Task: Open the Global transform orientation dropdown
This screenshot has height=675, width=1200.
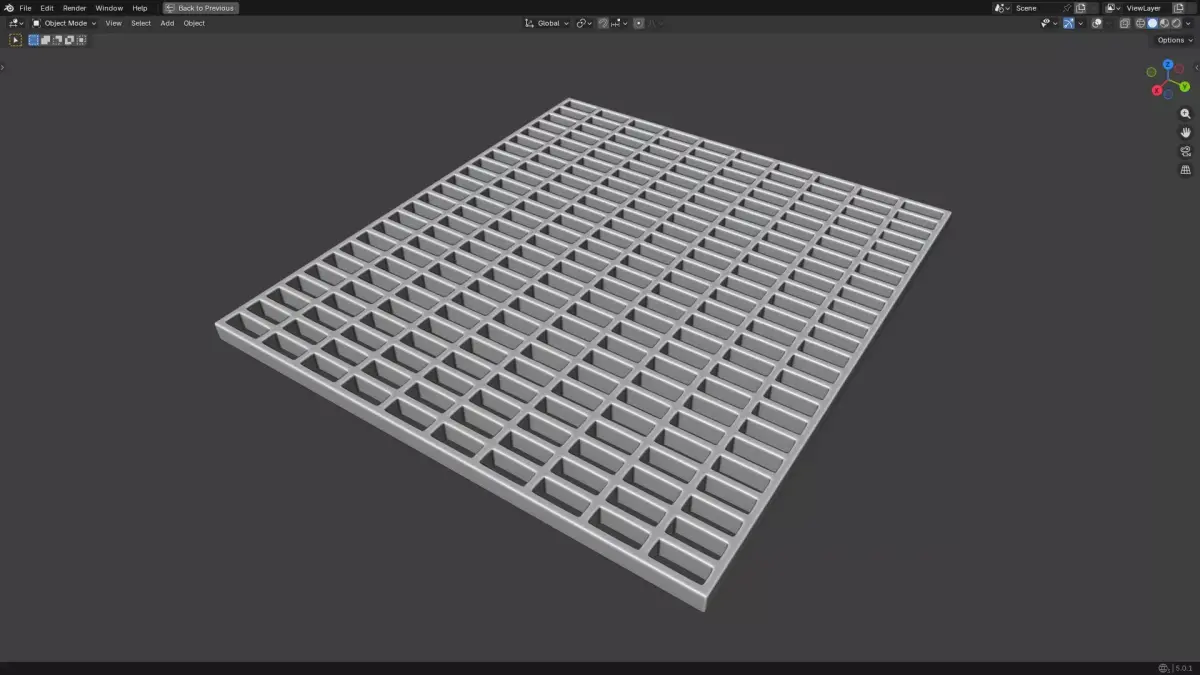Action: point(547,23)
